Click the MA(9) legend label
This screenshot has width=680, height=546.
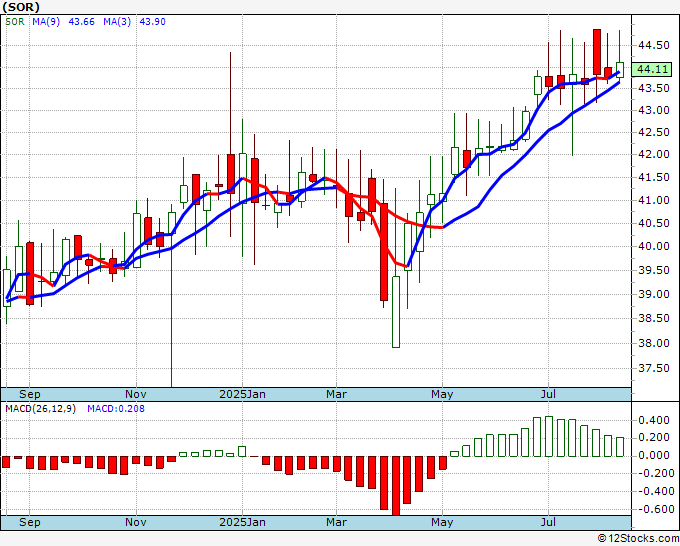point(46,22)
